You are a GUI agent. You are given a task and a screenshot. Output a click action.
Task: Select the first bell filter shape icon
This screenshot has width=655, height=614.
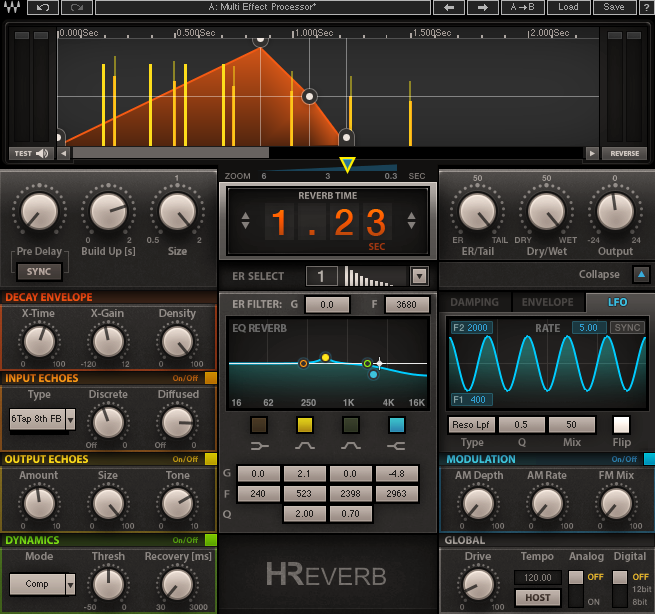[x=305, y=446]
